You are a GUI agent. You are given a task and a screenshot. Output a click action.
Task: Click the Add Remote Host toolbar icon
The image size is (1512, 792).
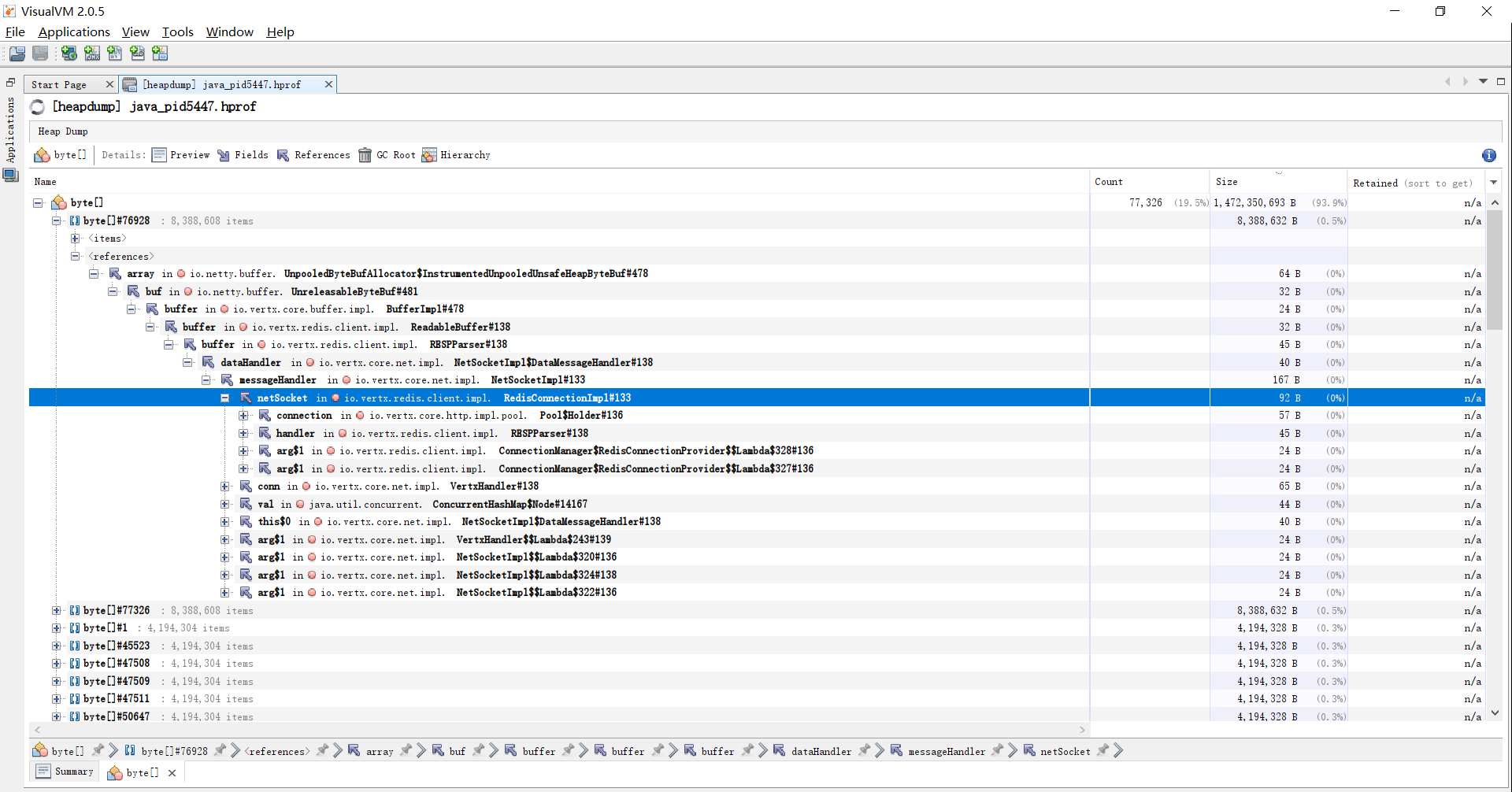[69, 53]
